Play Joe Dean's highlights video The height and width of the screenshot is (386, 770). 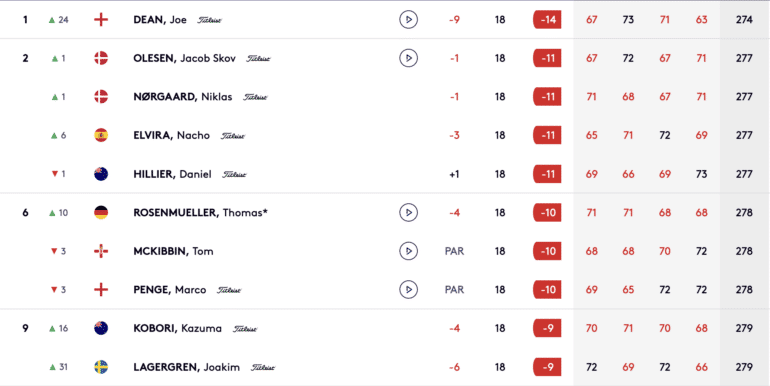pyautogui.click(x=408, y=20)
